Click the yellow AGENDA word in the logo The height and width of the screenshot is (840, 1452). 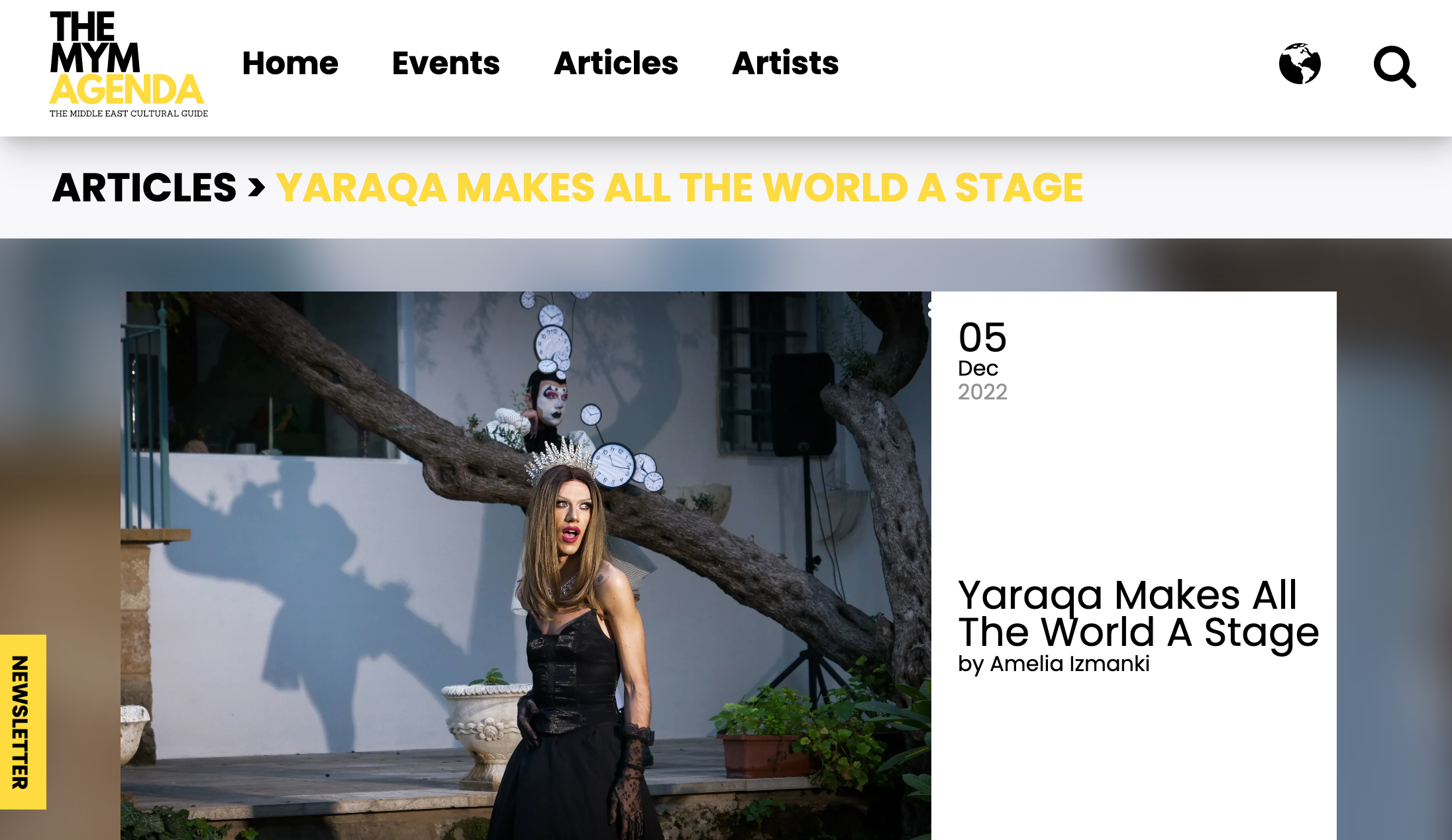tap(127, 90)
